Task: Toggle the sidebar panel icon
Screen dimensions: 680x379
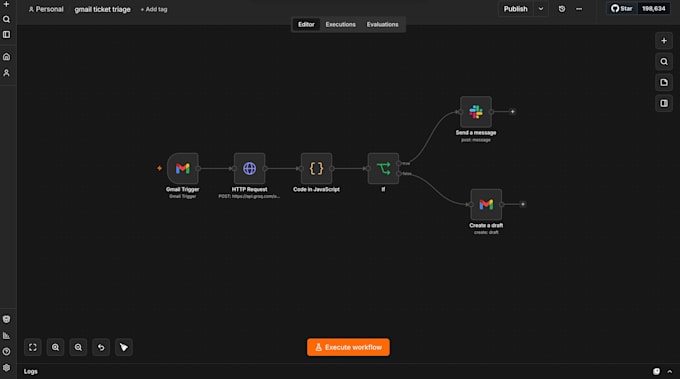Action: 7,34
